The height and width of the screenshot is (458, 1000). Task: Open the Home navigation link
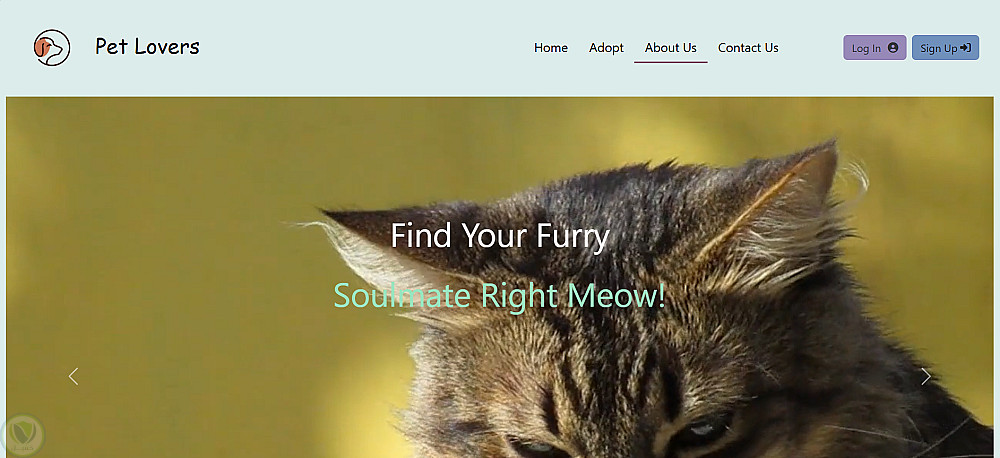[x=551, y=48]
